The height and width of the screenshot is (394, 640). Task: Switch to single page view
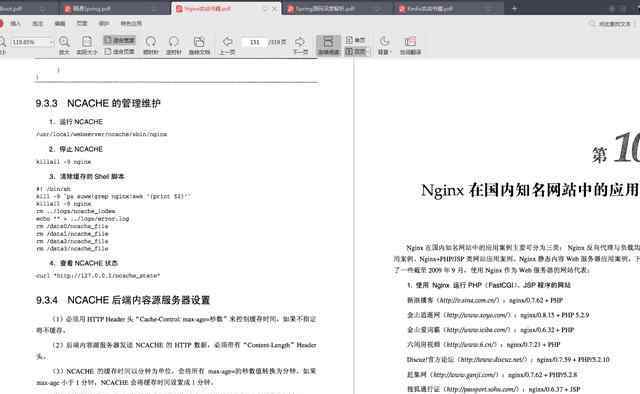coord(355,40)
